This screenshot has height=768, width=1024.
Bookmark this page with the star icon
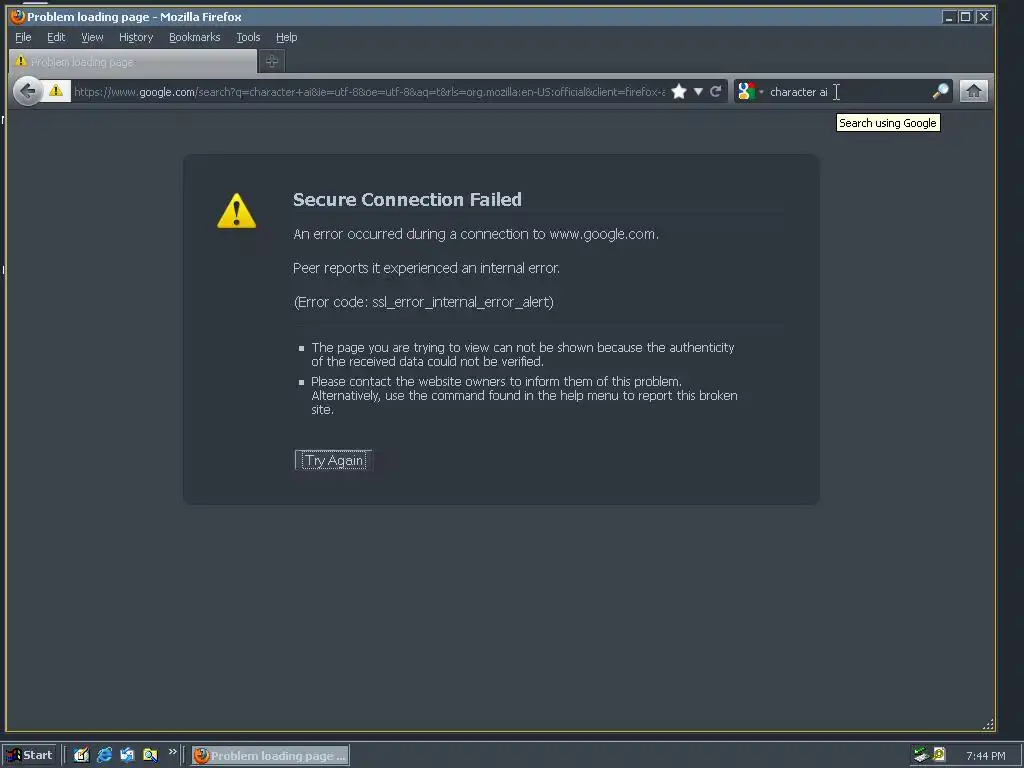679,91
